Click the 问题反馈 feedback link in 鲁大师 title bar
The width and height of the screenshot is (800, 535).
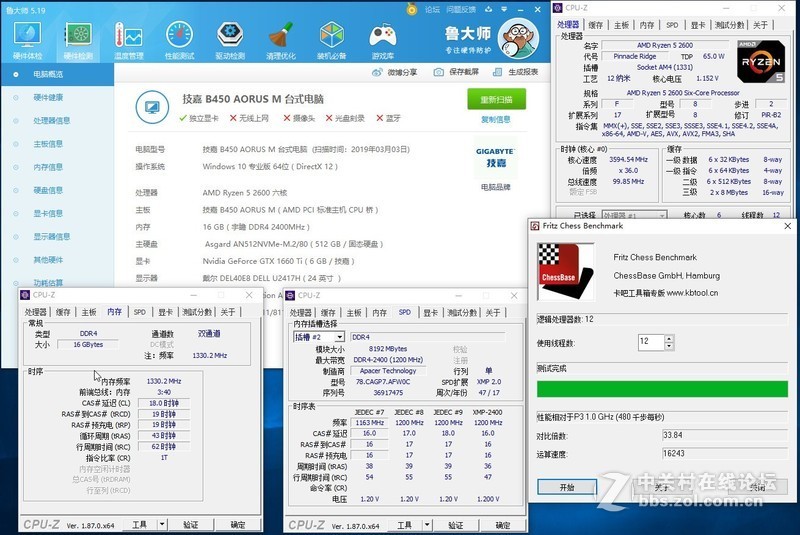(x=461, y=10)
